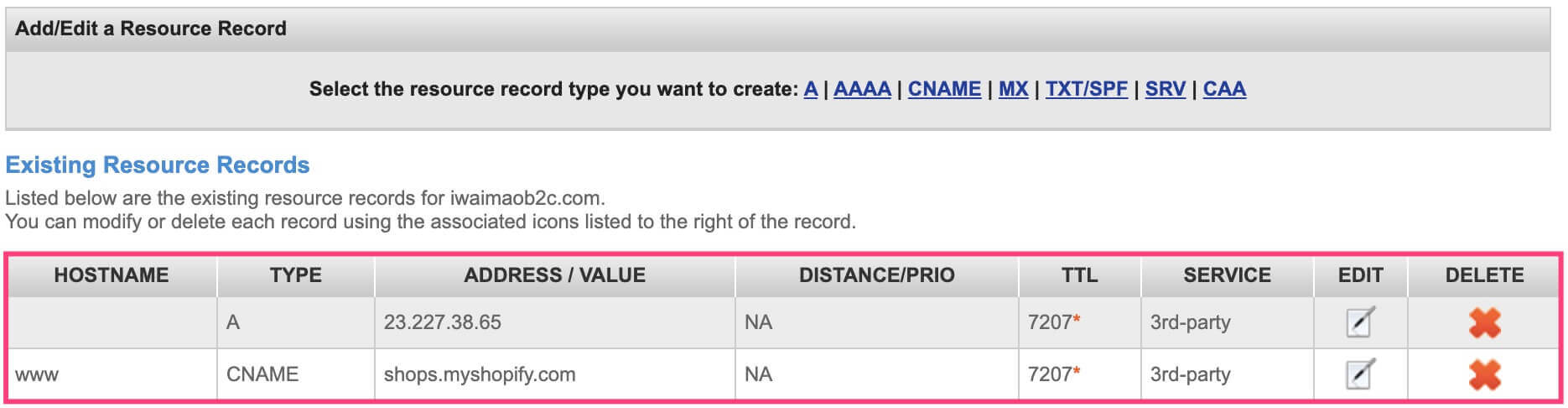Delete the www CNAME record
This screenshot has height=408, width=1568.
tap(1484, 374)
